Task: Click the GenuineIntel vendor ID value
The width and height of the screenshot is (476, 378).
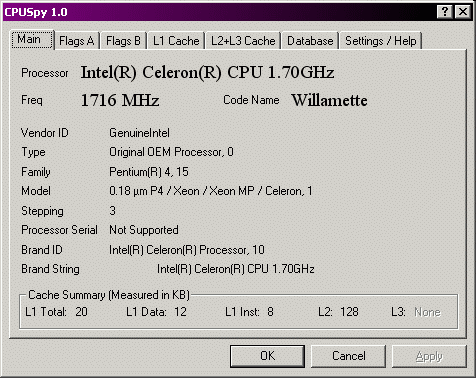Action: click(139, 133)
